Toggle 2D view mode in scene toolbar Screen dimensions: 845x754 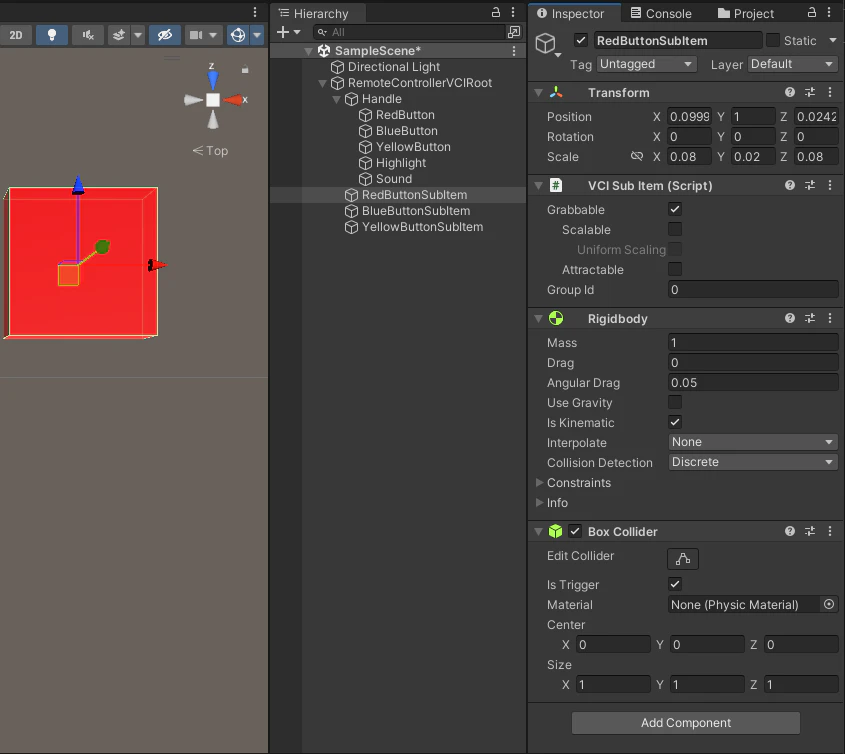[16, 36]
